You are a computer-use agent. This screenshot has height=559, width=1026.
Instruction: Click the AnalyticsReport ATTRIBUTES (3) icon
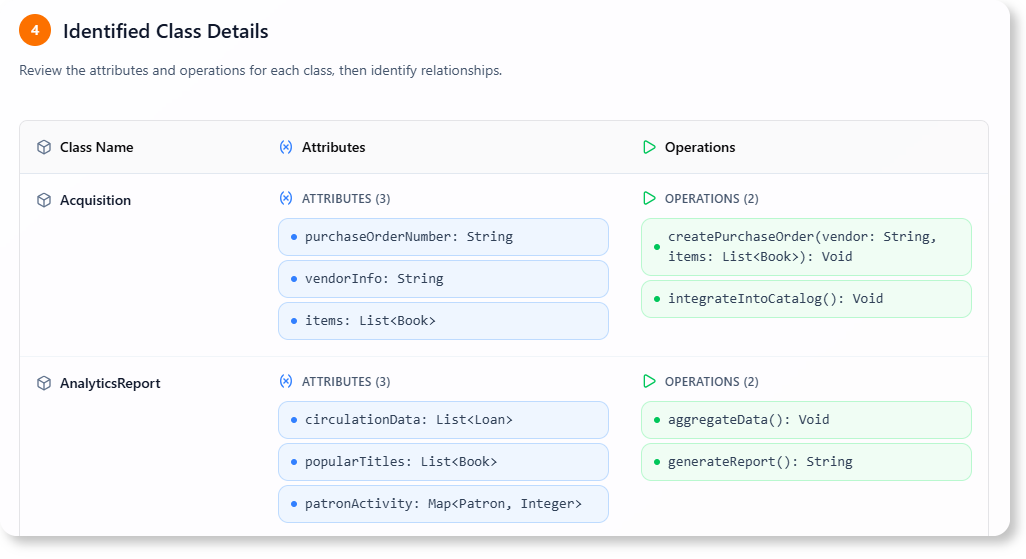click(286, 382)
